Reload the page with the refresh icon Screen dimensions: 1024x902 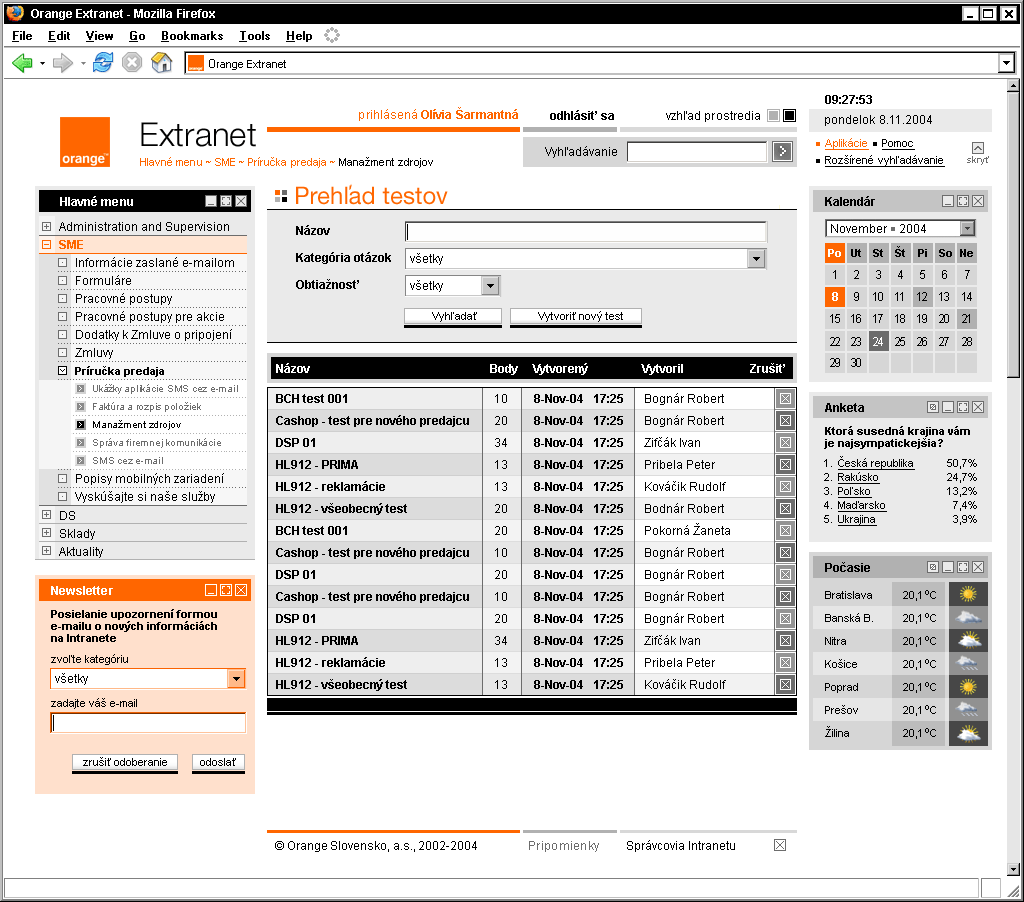(x=103, y=63)
